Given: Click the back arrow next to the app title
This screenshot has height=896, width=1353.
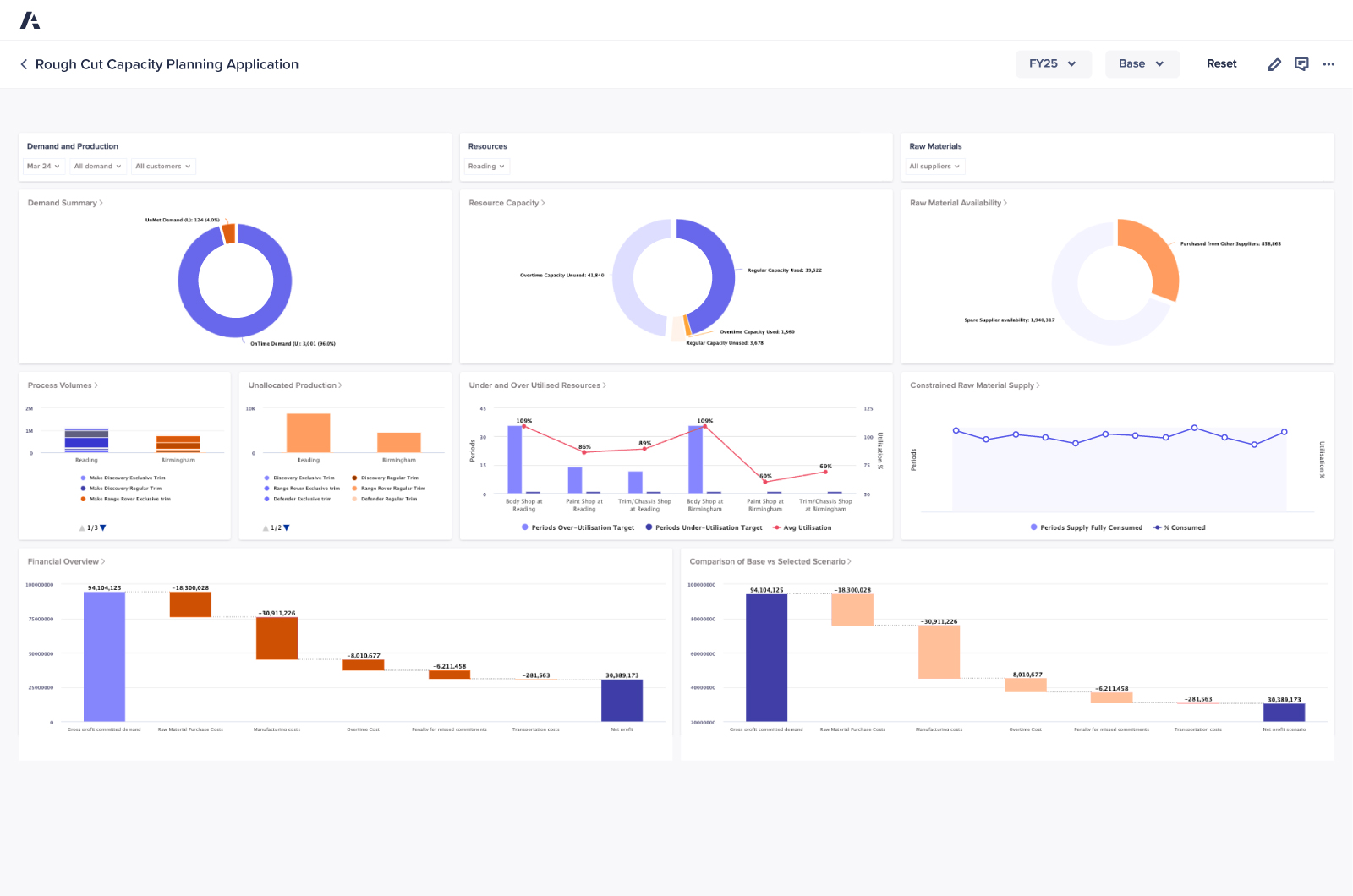Looking at the screenshot, I should click(23, 64).
